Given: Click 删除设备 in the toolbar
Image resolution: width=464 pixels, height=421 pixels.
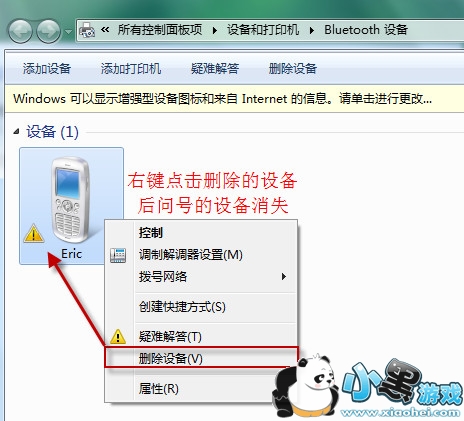Looking at the screenshot, I should pyautogui.click(x=293, y=69).
